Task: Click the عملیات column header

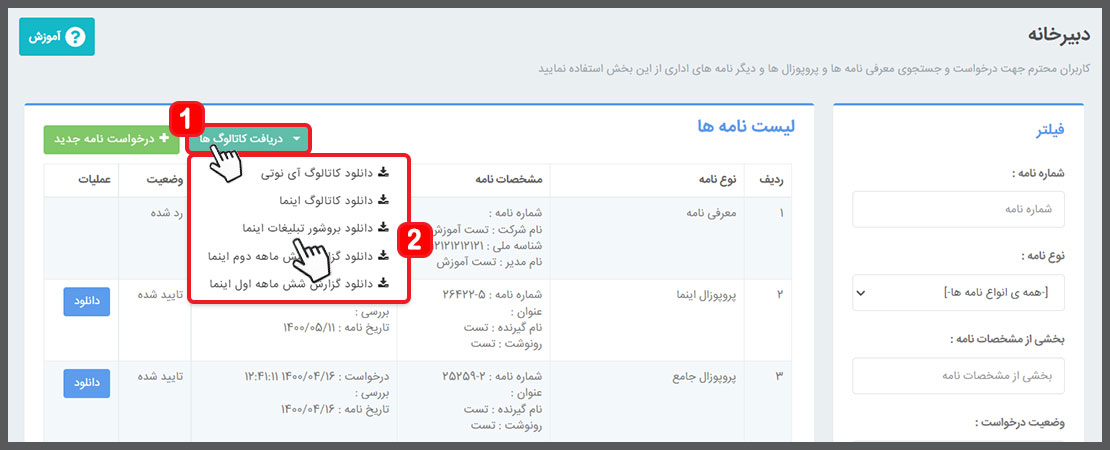Action: 82,179
